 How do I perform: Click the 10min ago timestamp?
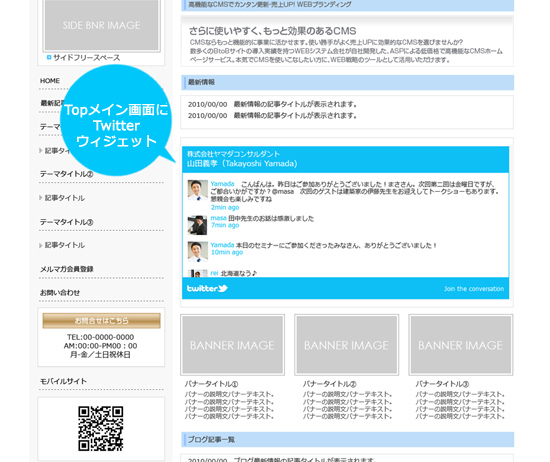227,252
